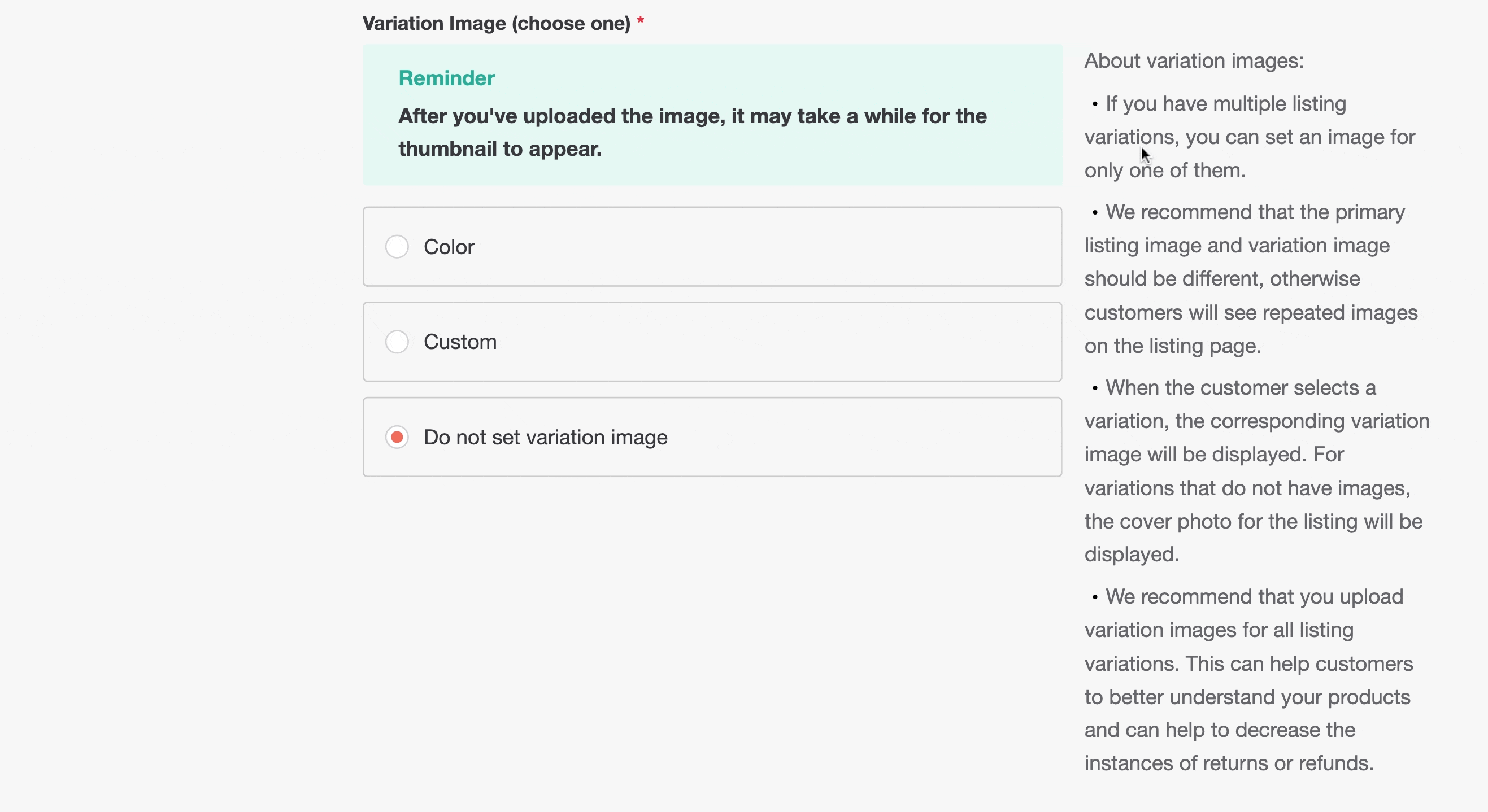Choose the Custom radio button

click(397, 342)
